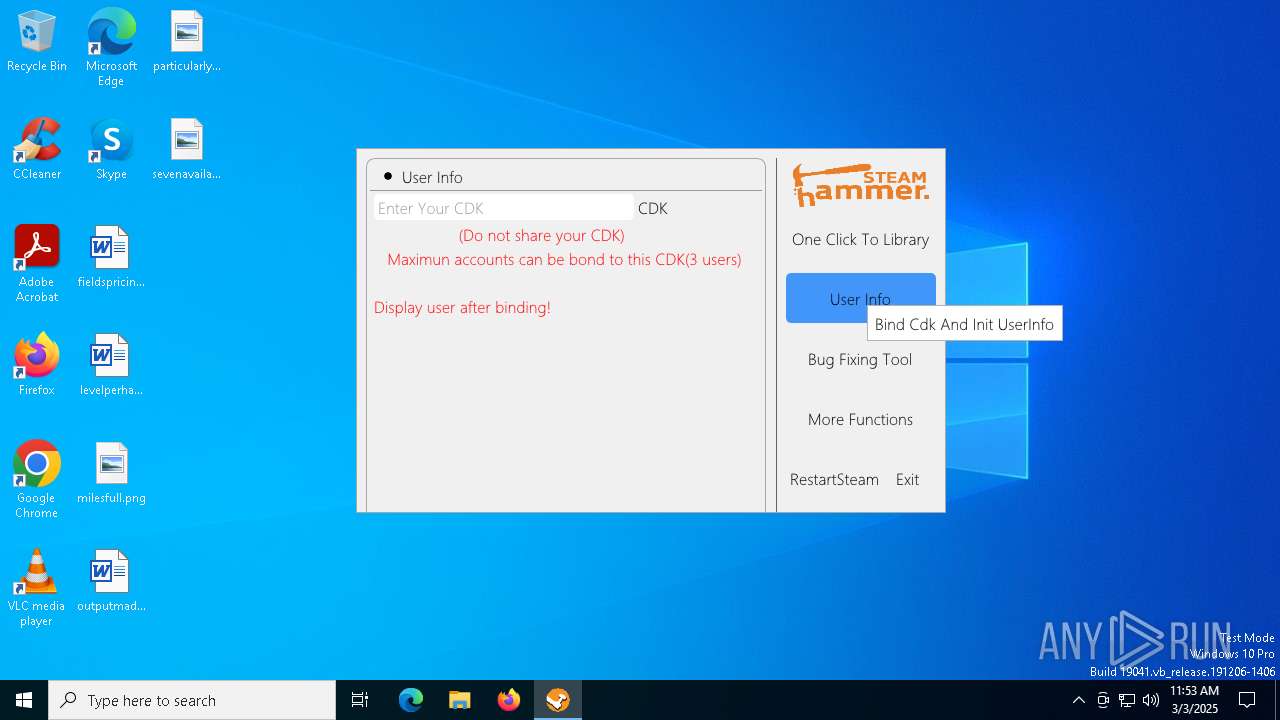Screen dimensions: 1280x720
Task: Click the "Display user after binding!" text
Action: tap(462, 307)
